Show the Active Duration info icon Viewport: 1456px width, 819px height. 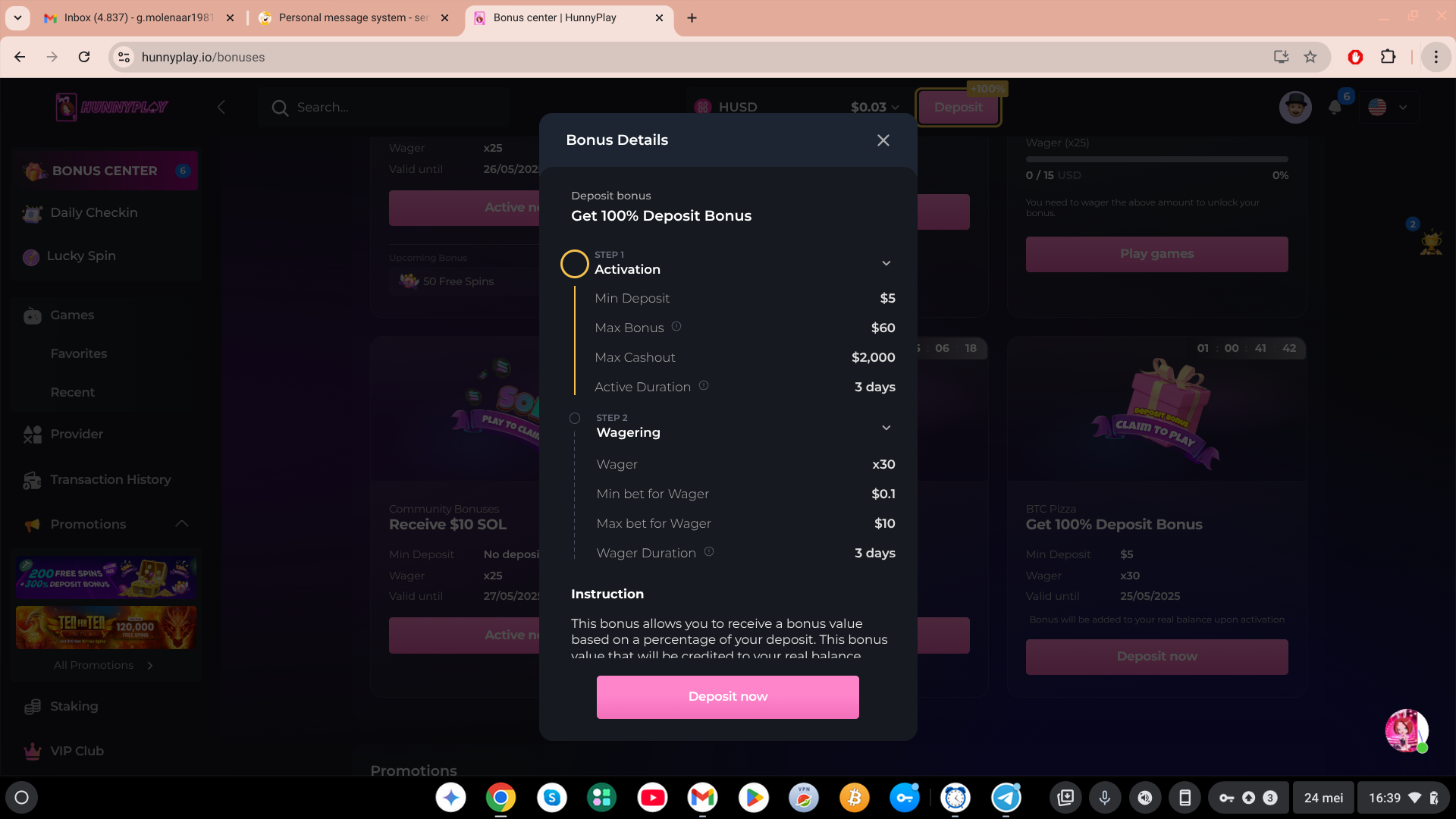[x=704, y=386]
